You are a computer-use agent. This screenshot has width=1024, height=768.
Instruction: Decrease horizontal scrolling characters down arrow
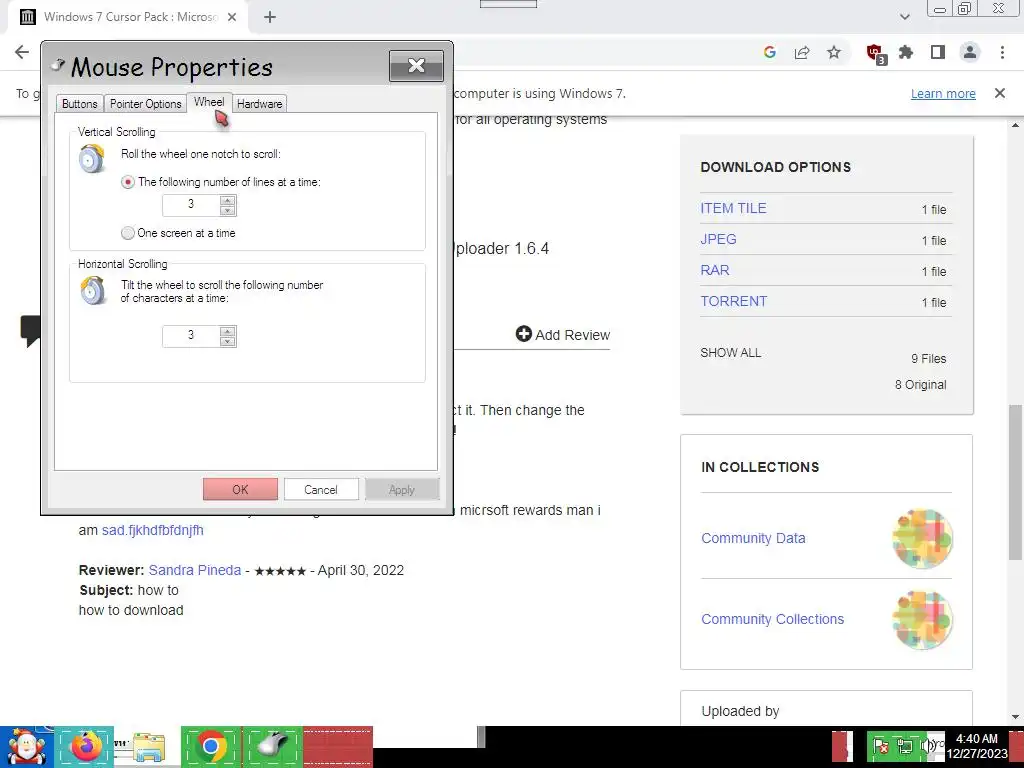(227, 341)
